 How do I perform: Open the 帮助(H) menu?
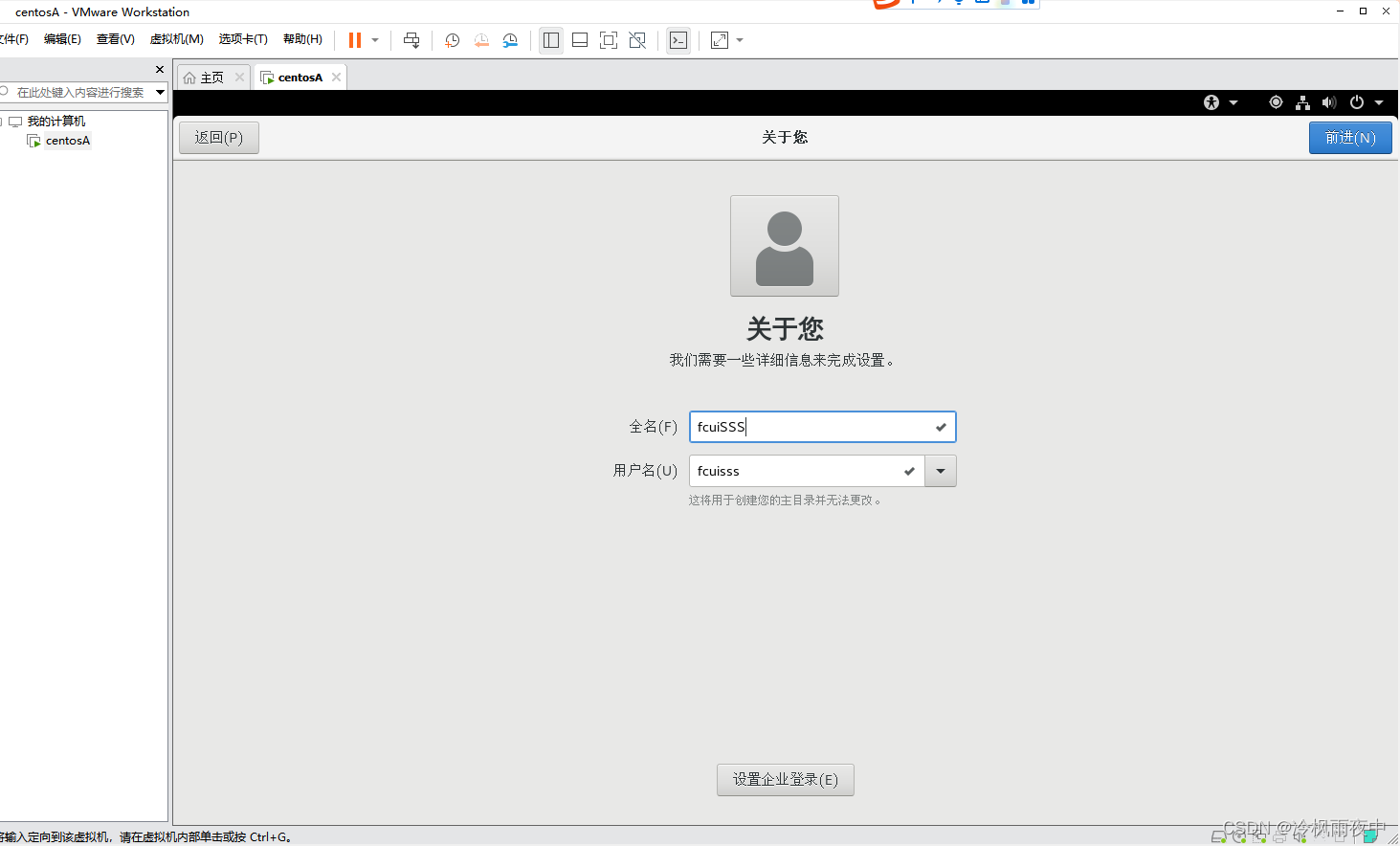point(302,39)
